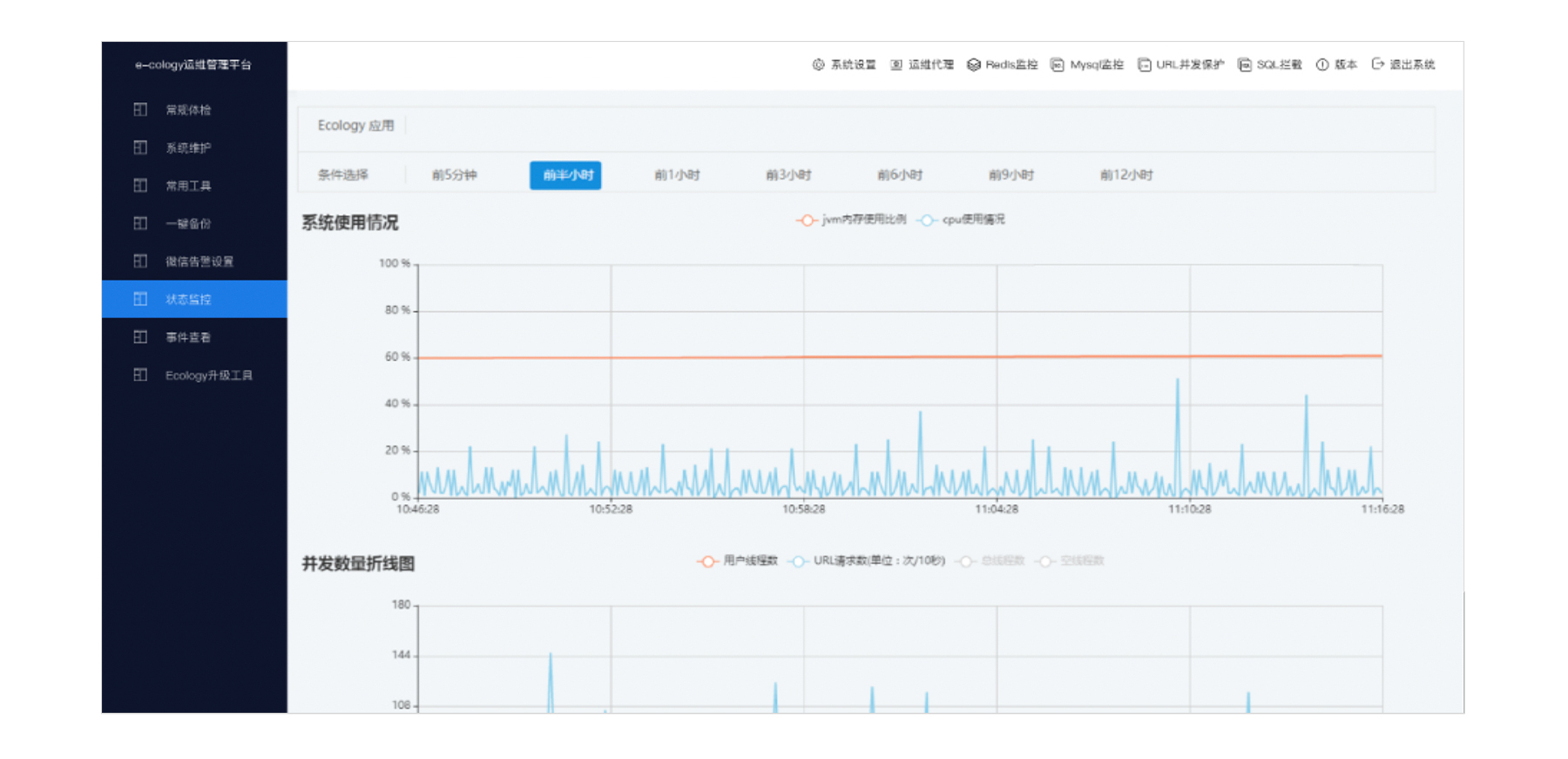Toggle the URL请求数 legend series
The height and width of the screenshot is (759, 1568).
(866, 561)
